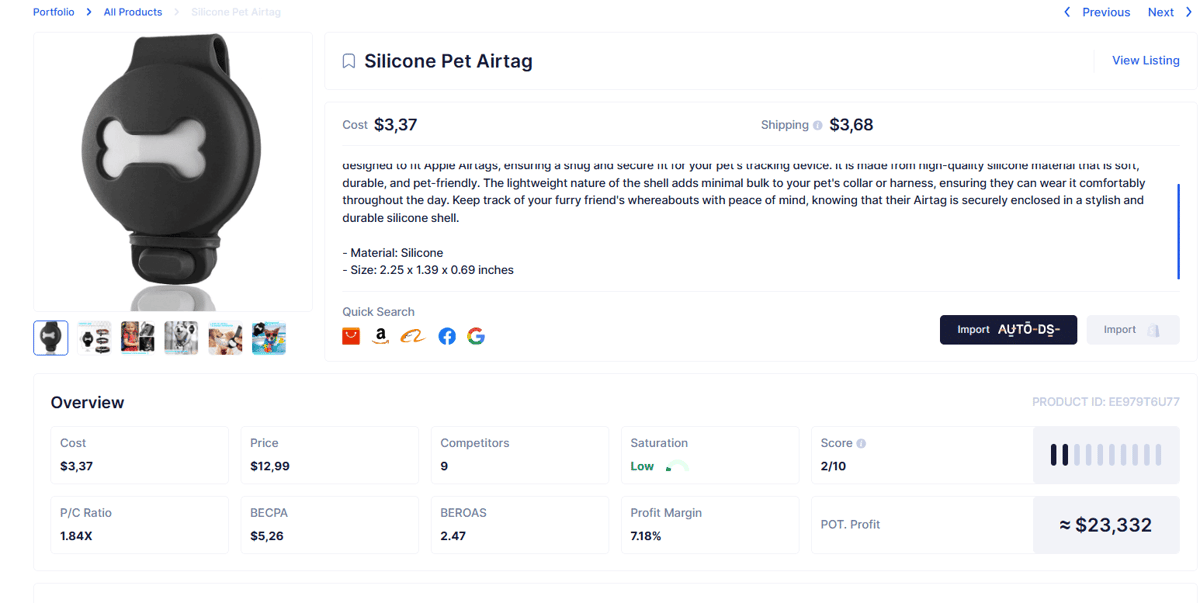The image size is (1200, 603).
Task: Click the Quick Search label
Action: tap(378, 312)
